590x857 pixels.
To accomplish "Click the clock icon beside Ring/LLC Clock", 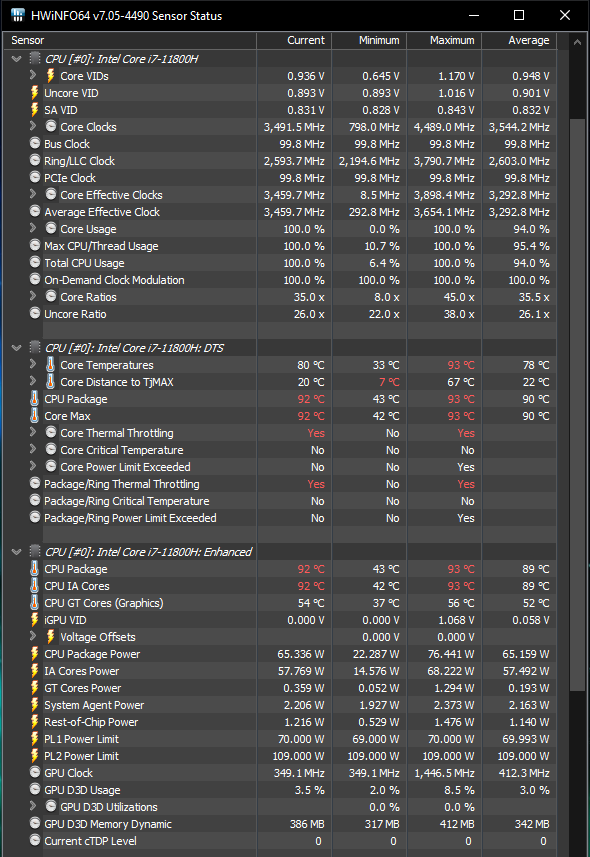I will coord(35,160).
